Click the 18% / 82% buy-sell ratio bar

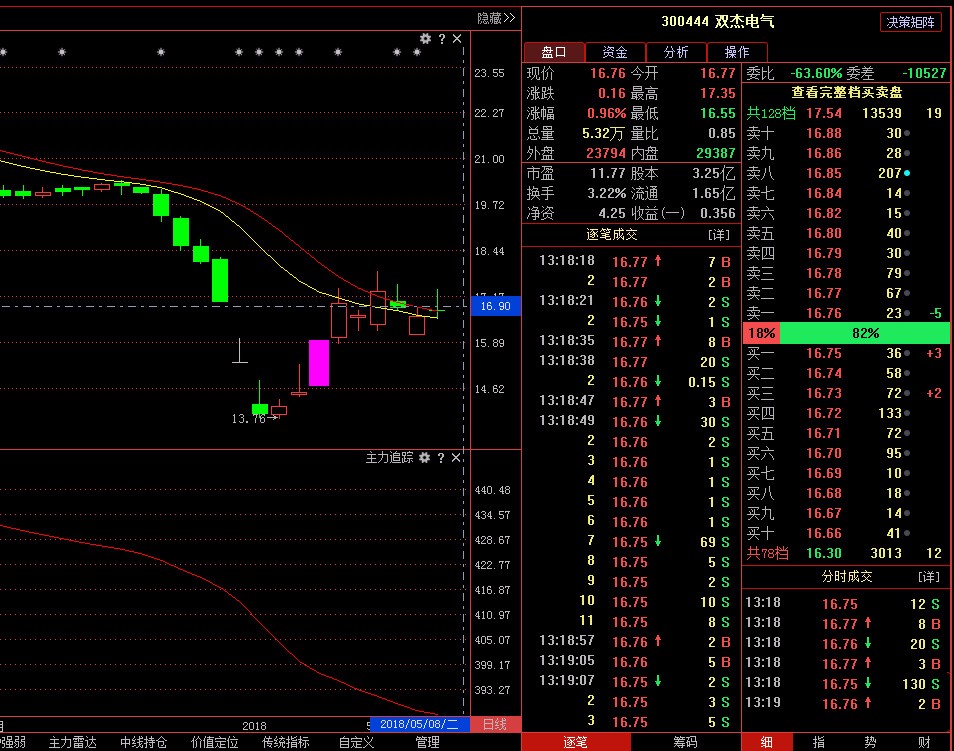[x=846, y=334]
